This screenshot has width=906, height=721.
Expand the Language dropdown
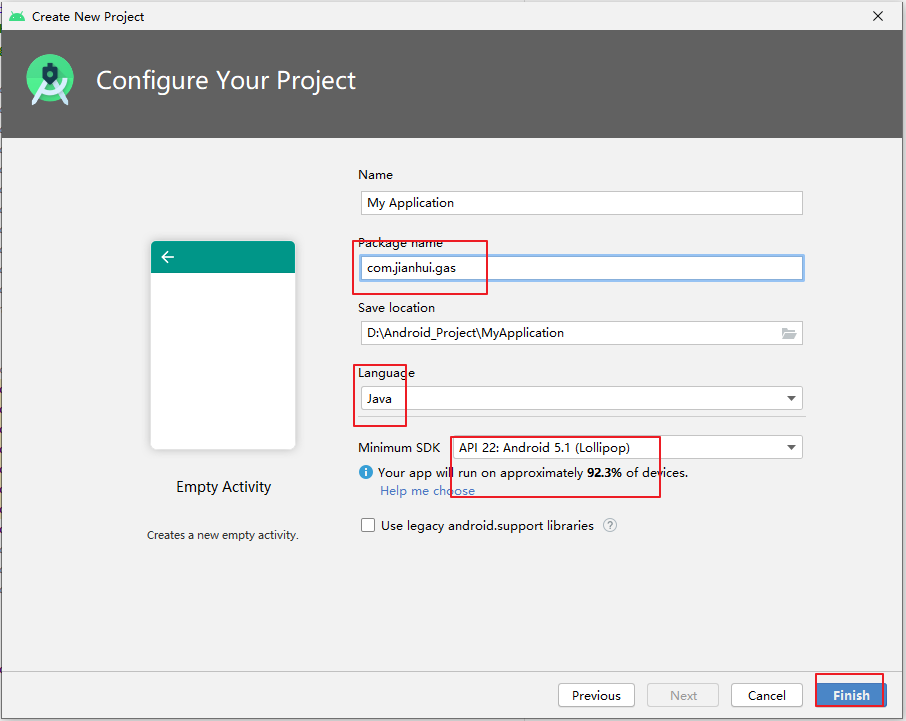pyautogui.click(x=793, y=399)
